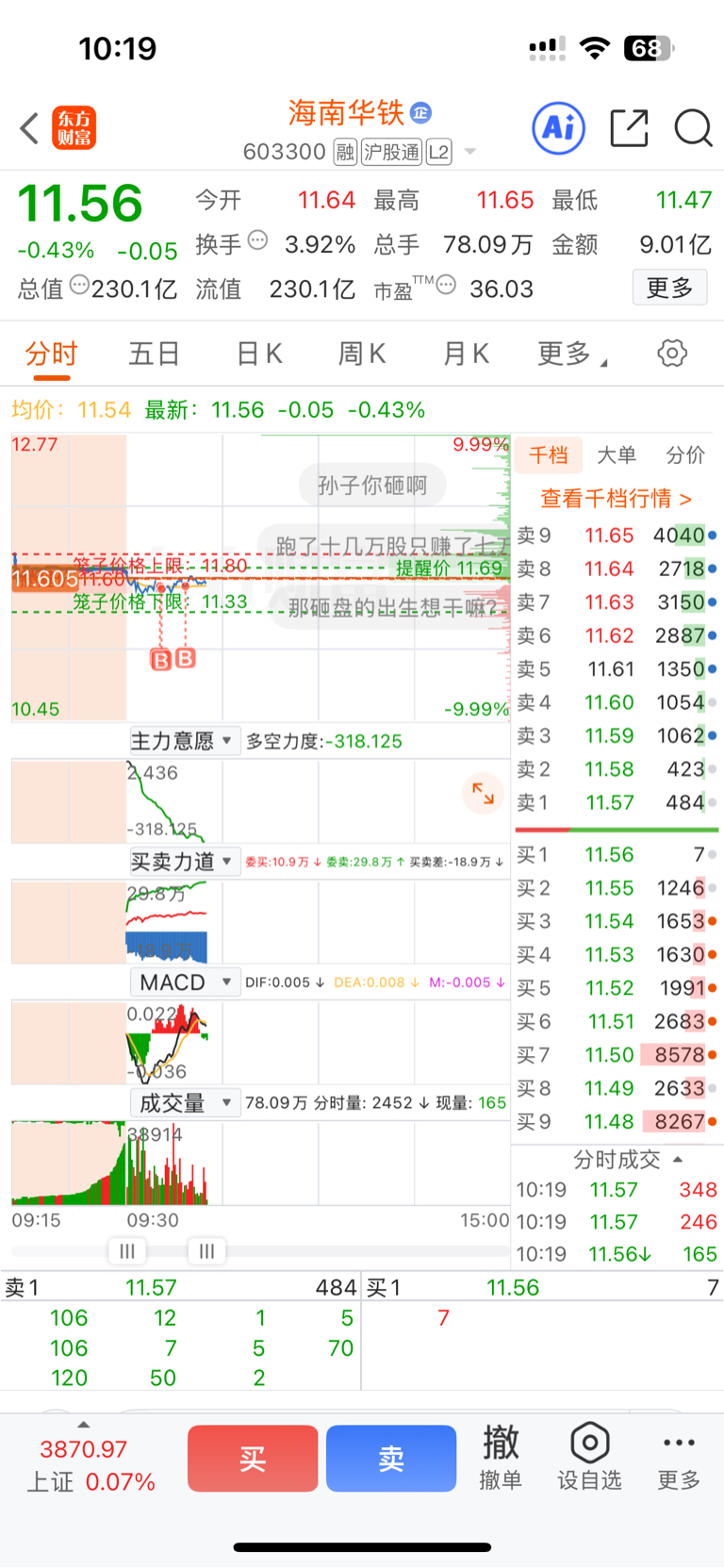Tap the large 11.56 current price
Viewport: 724px width, 1568px height.
(80, 203)
